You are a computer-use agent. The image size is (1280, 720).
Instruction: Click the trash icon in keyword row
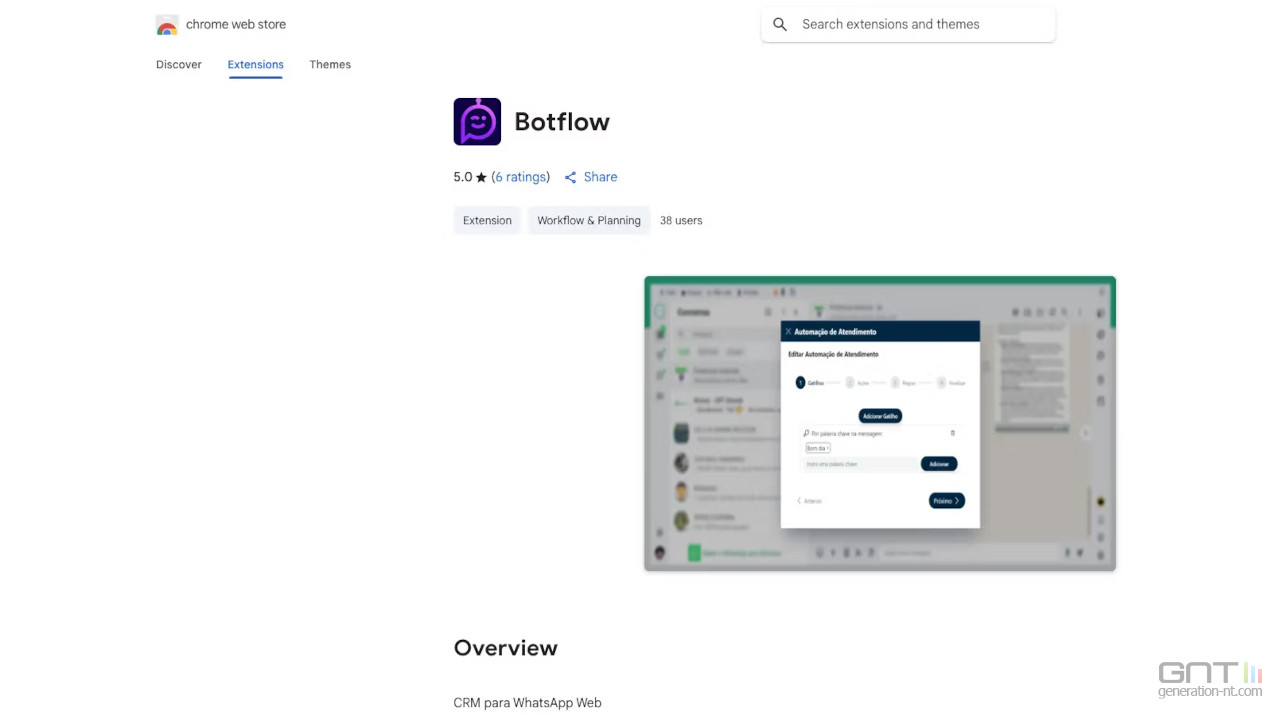point(952,433)
